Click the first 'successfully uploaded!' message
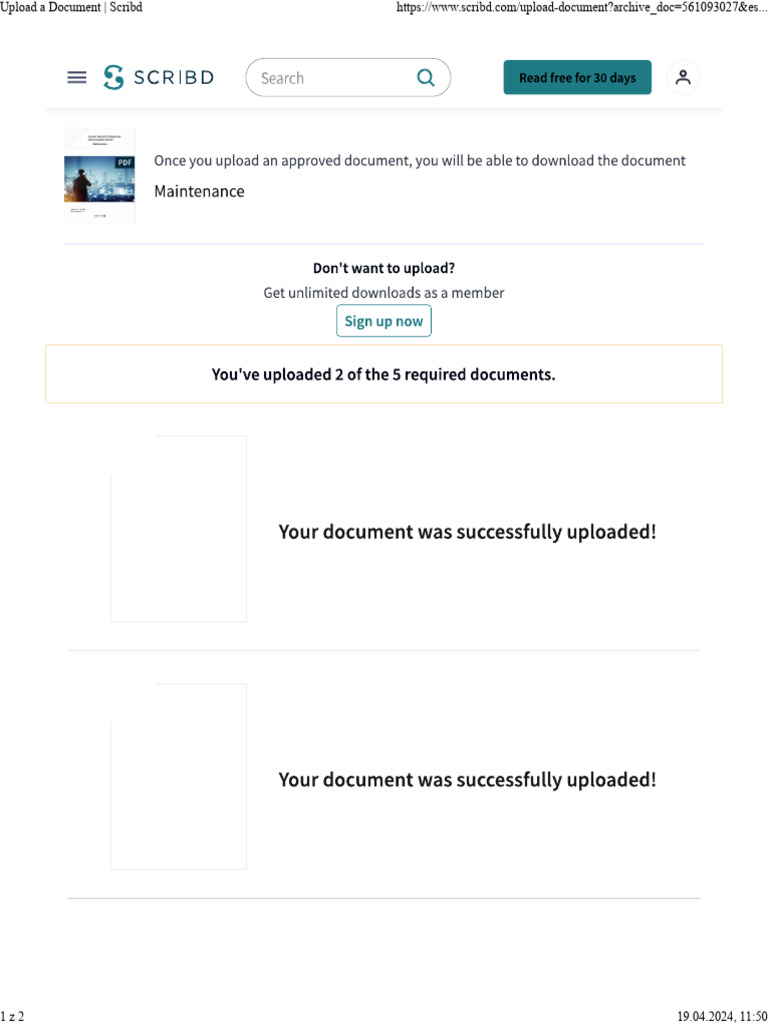The width and height of the screenshot is (768, 1024). 467,532
